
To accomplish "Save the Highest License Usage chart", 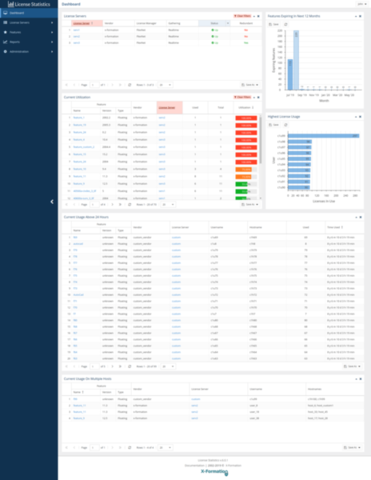I will 274,125.
